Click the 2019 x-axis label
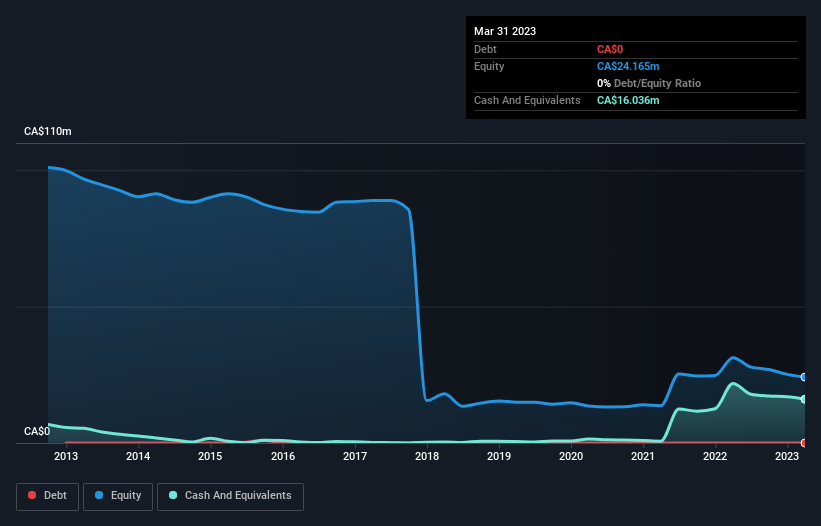This screenshot has width=821, height=526. [x=499, y=456]
